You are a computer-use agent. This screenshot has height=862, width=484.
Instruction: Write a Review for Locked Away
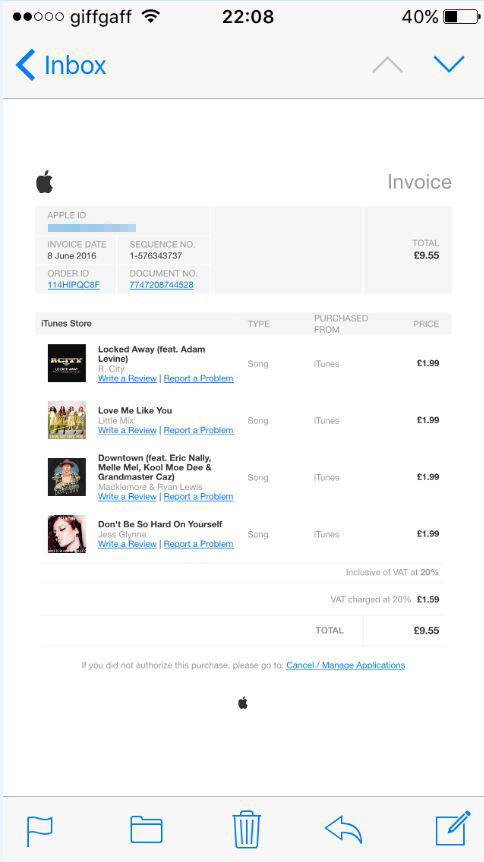(x=127, y=378)
